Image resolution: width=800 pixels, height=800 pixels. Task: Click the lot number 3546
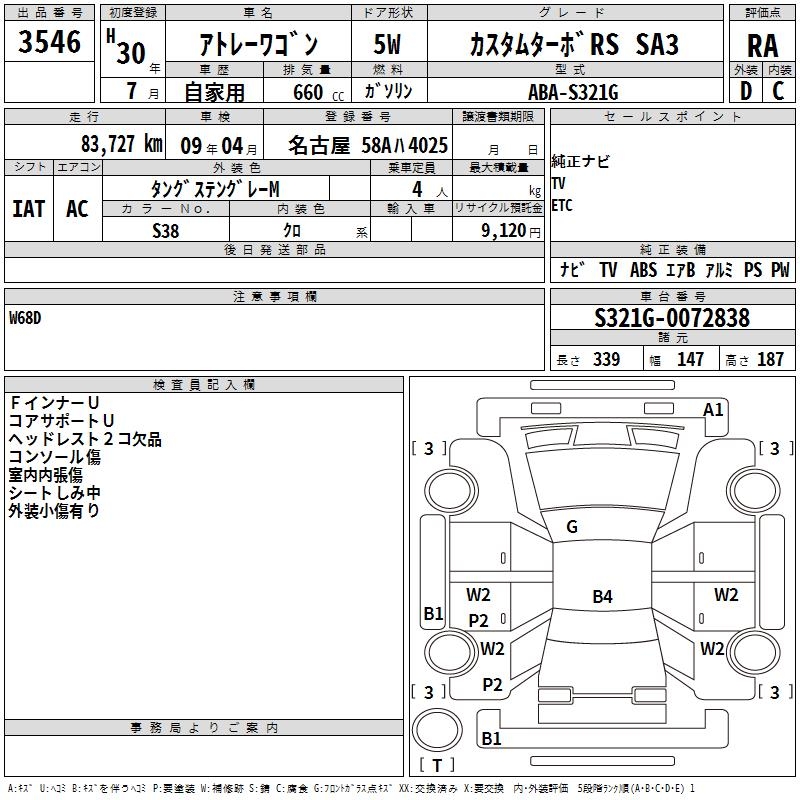click(x=49, y=42)
